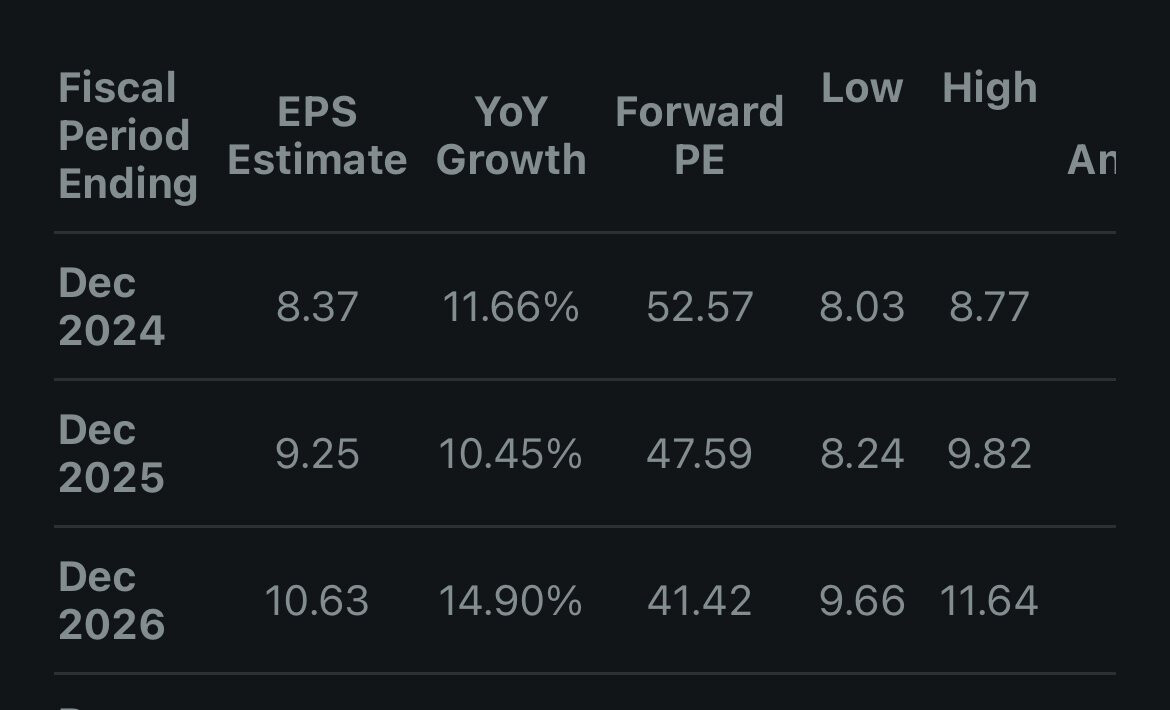Click the 47.59 forward PE value
Viewport: 1170px width, 710px height.
(x=699, y=454)
